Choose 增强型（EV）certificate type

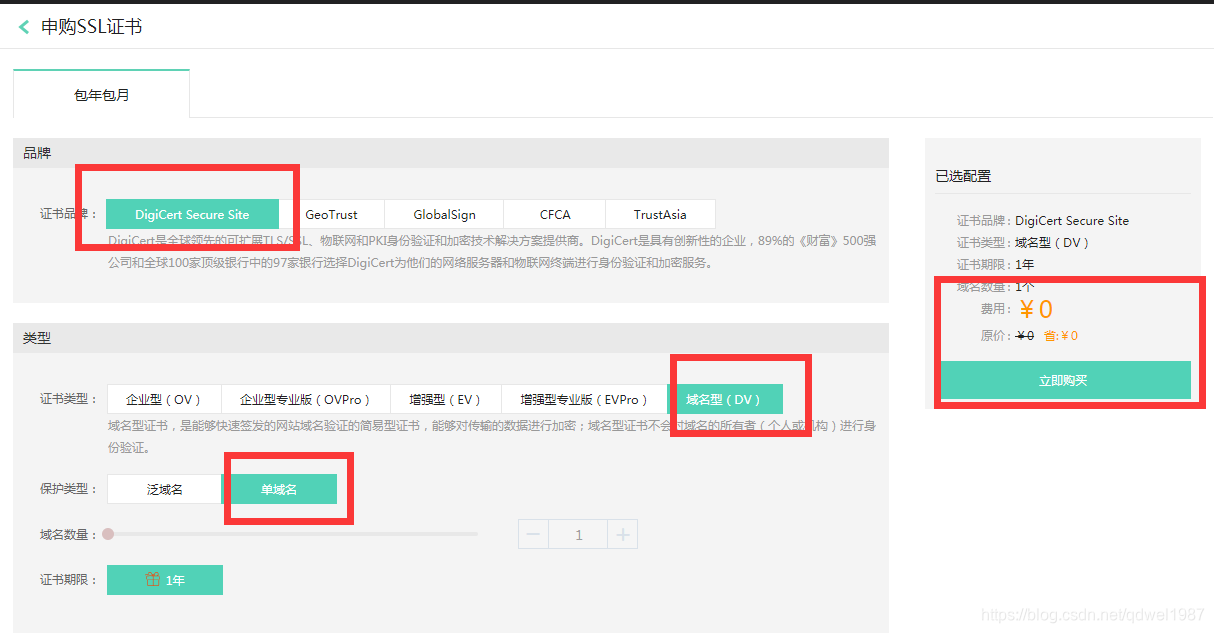point(446,399)
